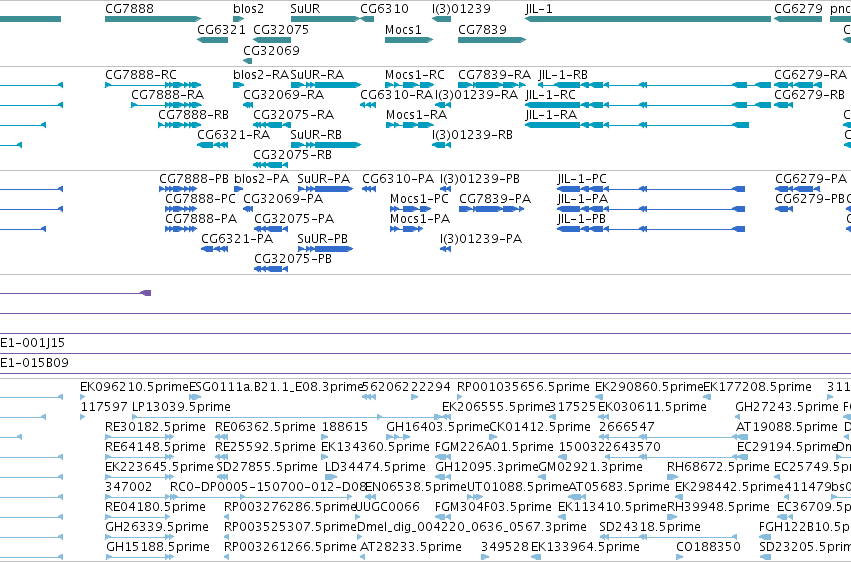The height and width of the screenshot is (562, 851).
Task: Open the CG32075-PA protein label
Action: (x=294, y=219)
